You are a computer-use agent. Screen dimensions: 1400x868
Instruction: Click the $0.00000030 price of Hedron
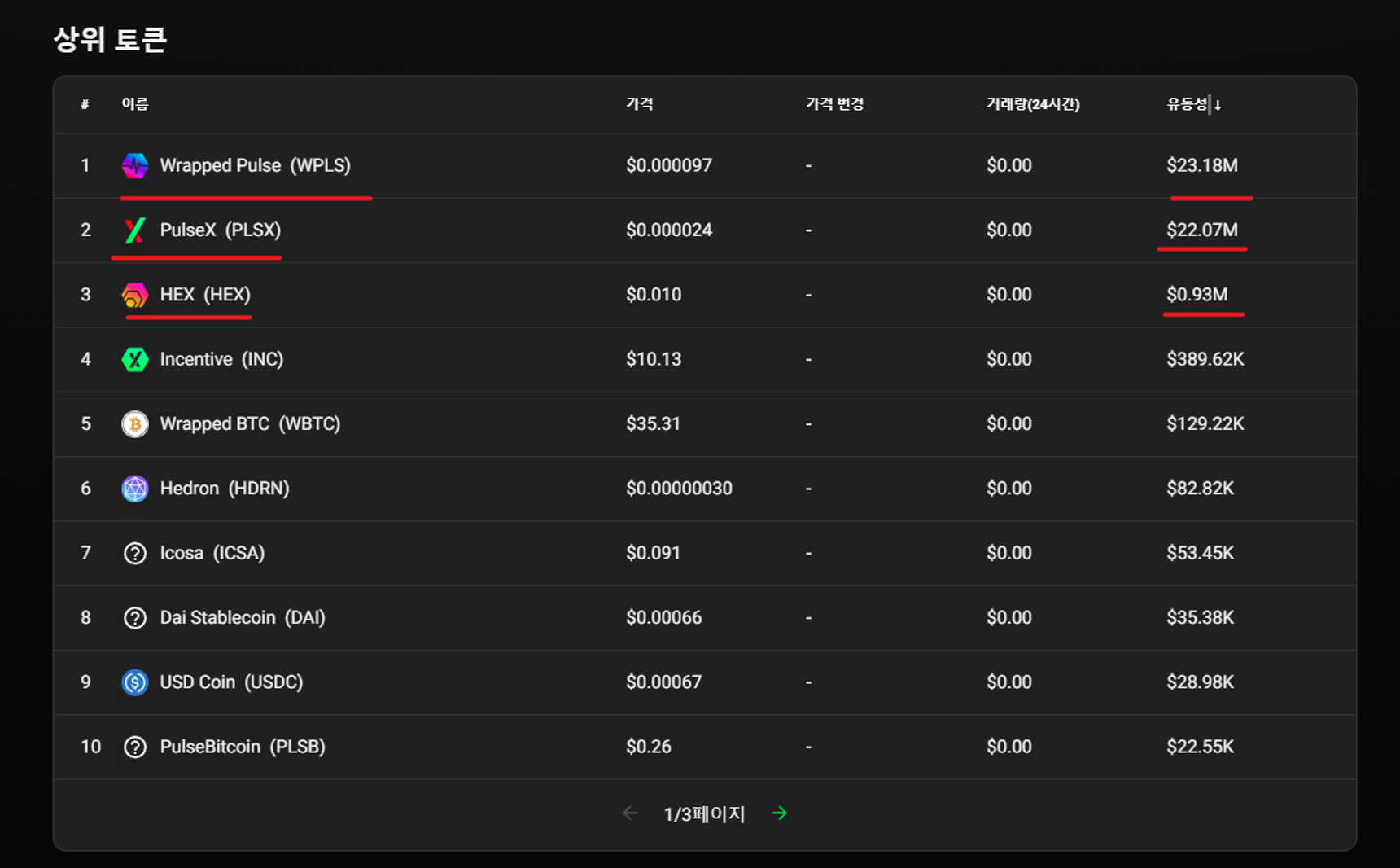point(679,489)
